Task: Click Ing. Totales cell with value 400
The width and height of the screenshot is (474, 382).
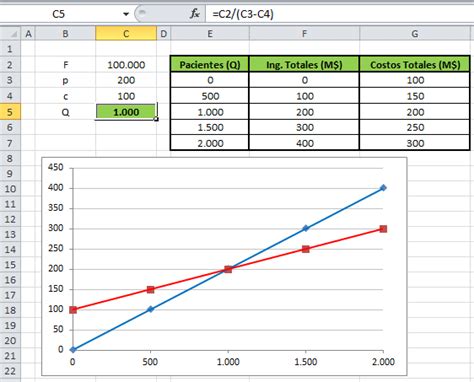Action: click(x=304, y=143)
